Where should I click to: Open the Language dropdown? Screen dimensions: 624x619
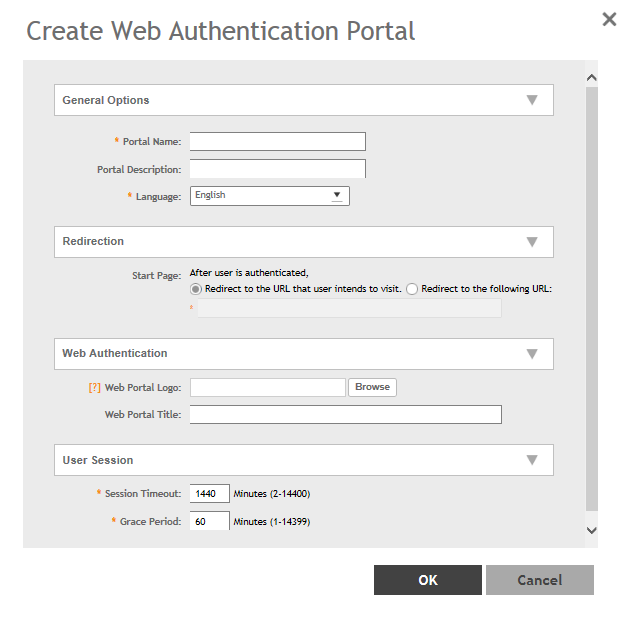pos(269,196)
